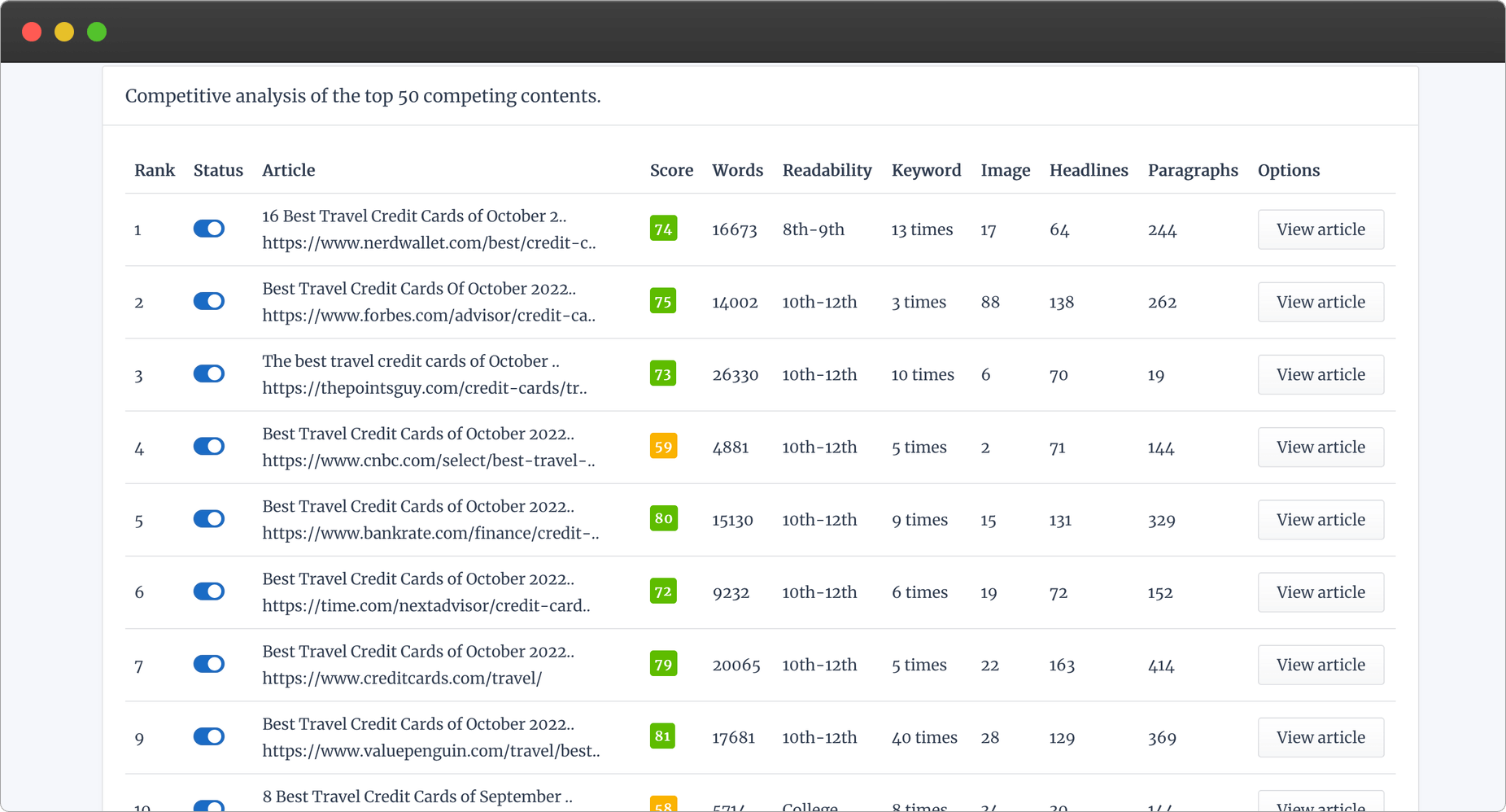
Task: Click the green macOS window button
Action: (x=96, y=32)
